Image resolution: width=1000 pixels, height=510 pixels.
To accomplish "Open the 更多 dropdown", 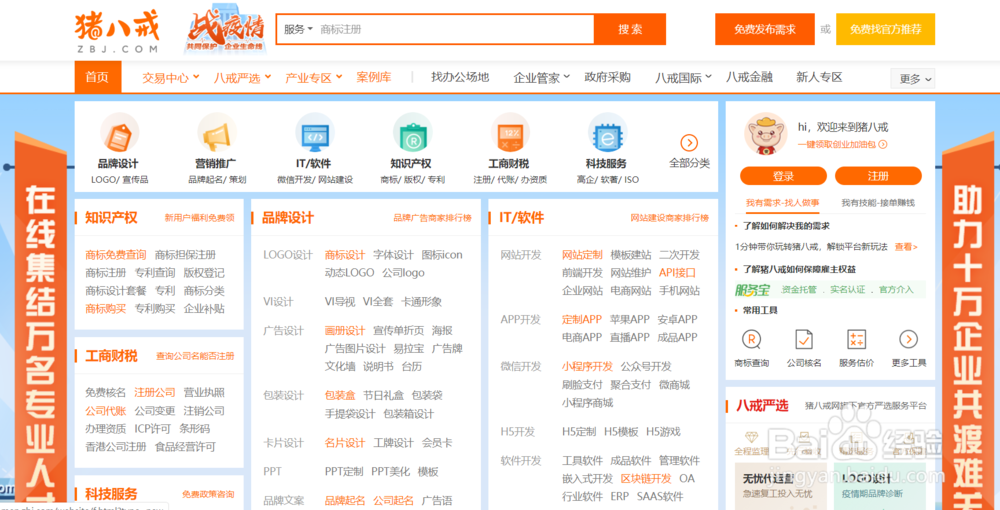I will (913, 79).
